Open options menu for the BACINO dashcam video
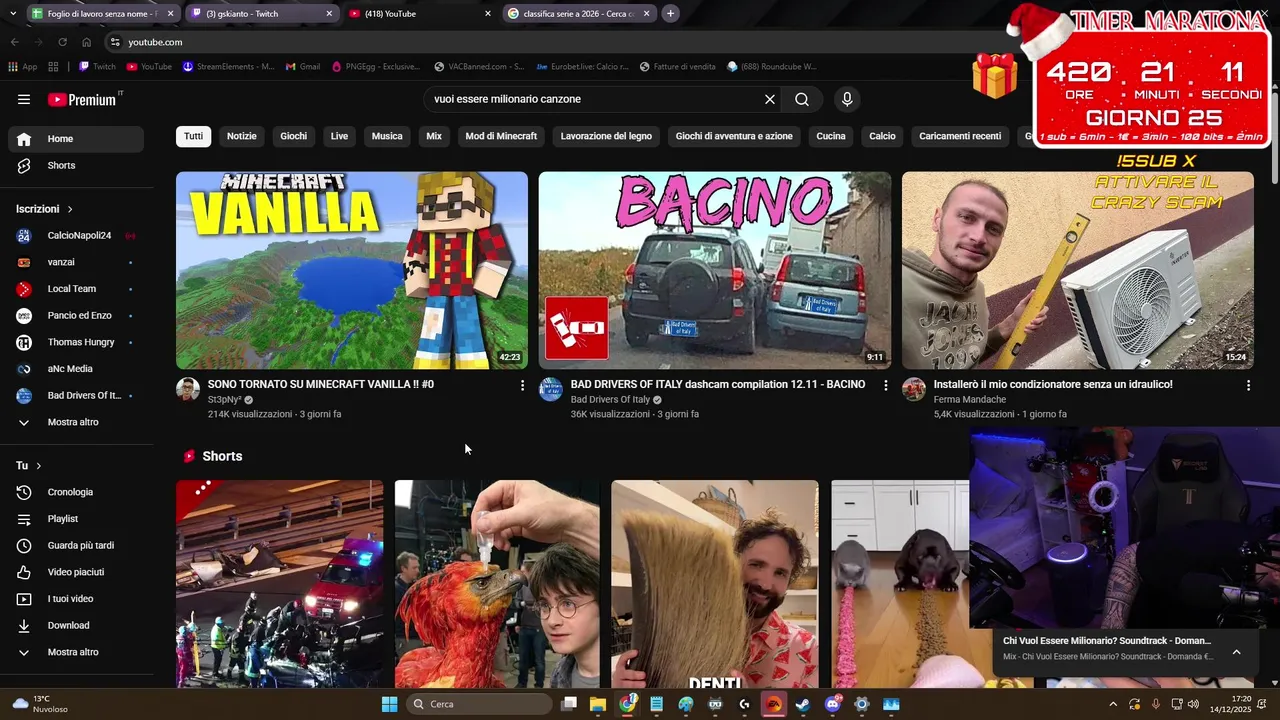This screenshot has width=1280, height=720. 885,385
